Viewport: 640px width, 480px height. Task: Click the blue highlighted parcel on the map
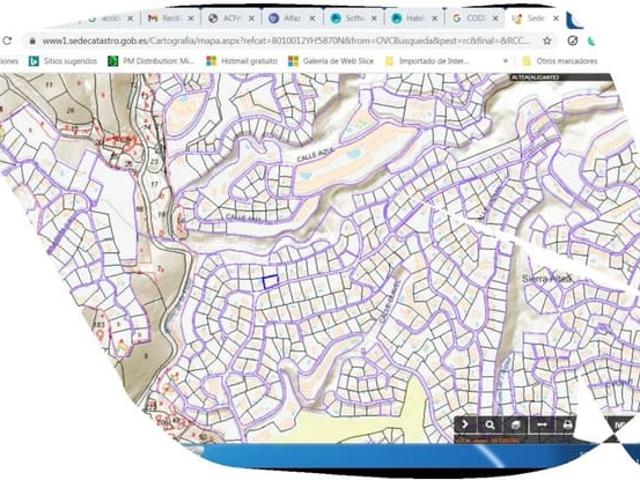click(269, 282)
